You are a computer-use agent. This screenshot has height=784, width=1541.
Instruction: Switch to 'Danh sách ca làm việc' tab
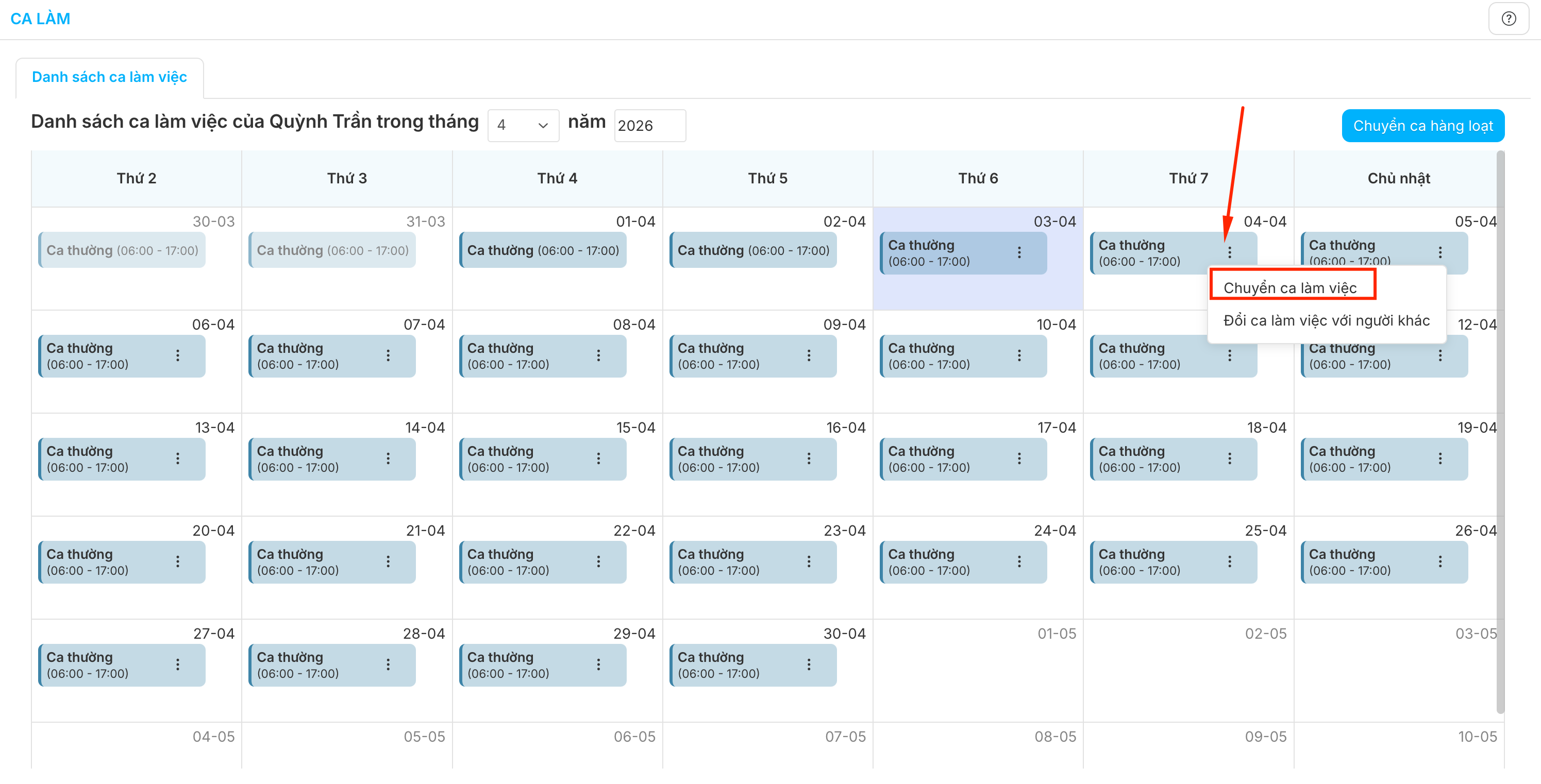click(x=109, y=77)
